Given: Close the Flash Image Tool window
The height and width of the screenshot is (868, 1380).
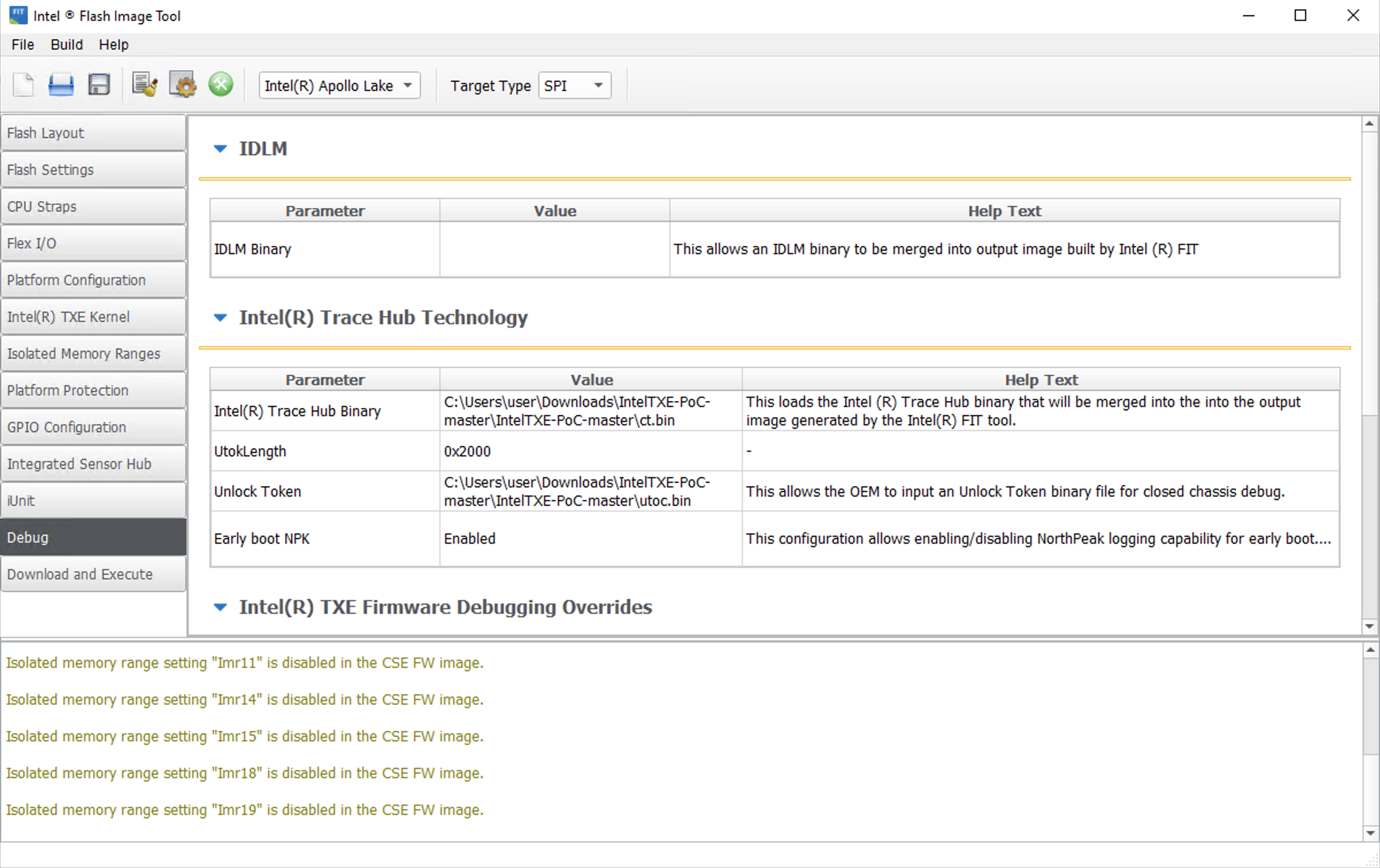Looking at the screenshot, I should [x=1353, y=16].
